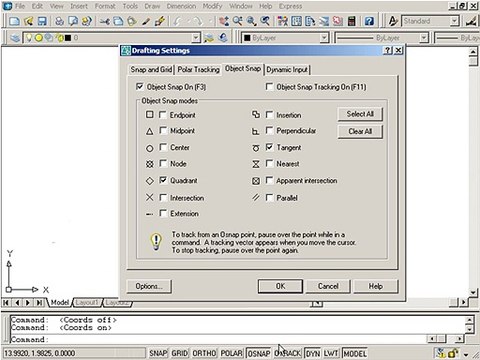Image resolution: width=480 pixels, height=360 pixels.
Task: Click the Zoom Previous icon
Action: [x=265, y=21]
